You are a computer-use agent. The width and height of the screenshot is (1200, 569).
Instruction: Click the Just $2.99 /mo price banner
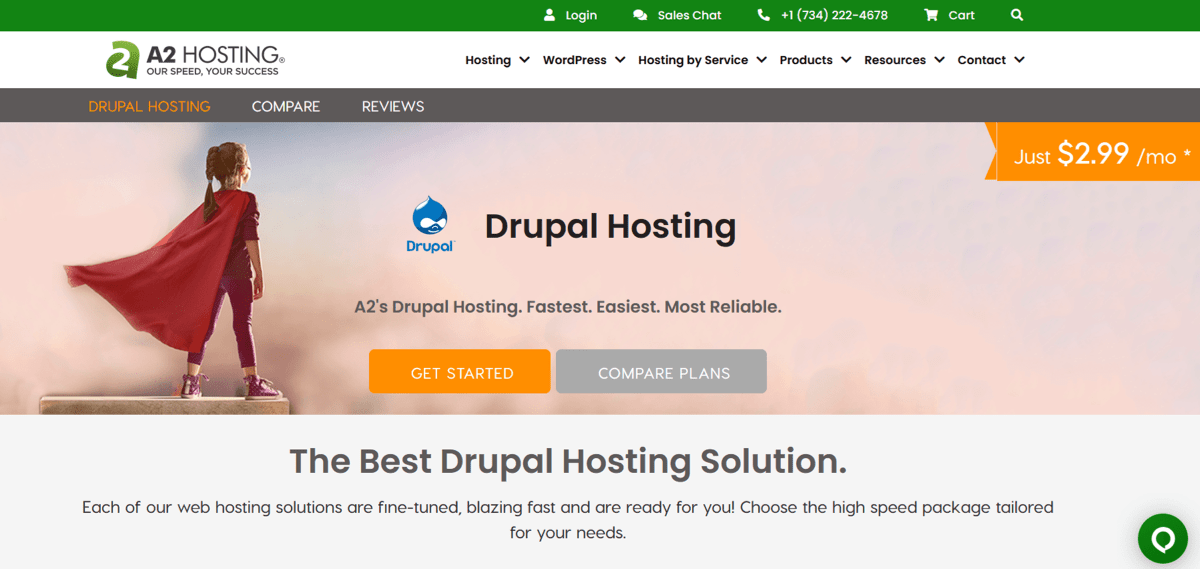[x=1092, y=152]
